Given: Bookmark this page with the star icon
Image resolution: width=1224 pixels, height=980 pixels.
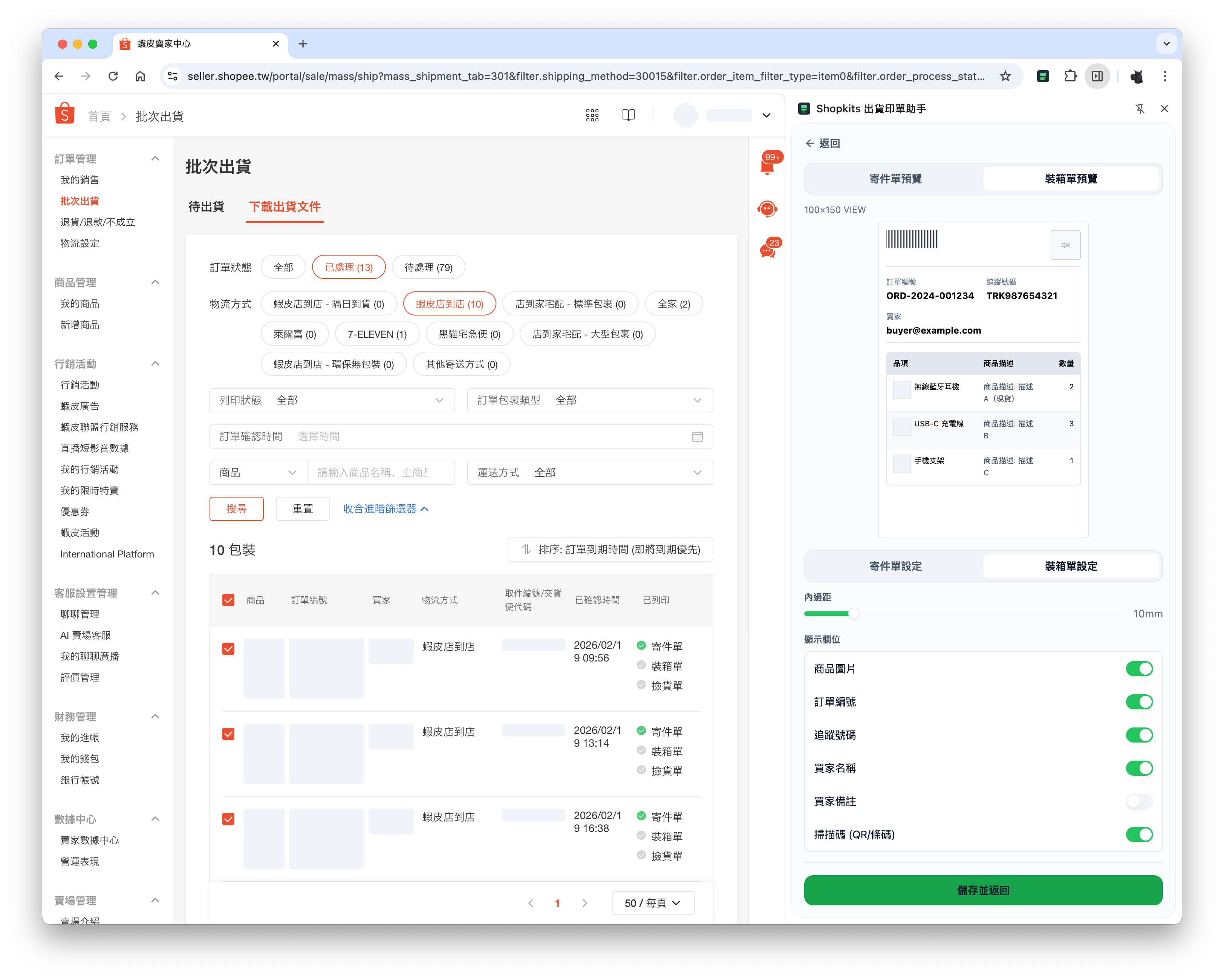Looking at the screenshot, I should coord(1005,76).
